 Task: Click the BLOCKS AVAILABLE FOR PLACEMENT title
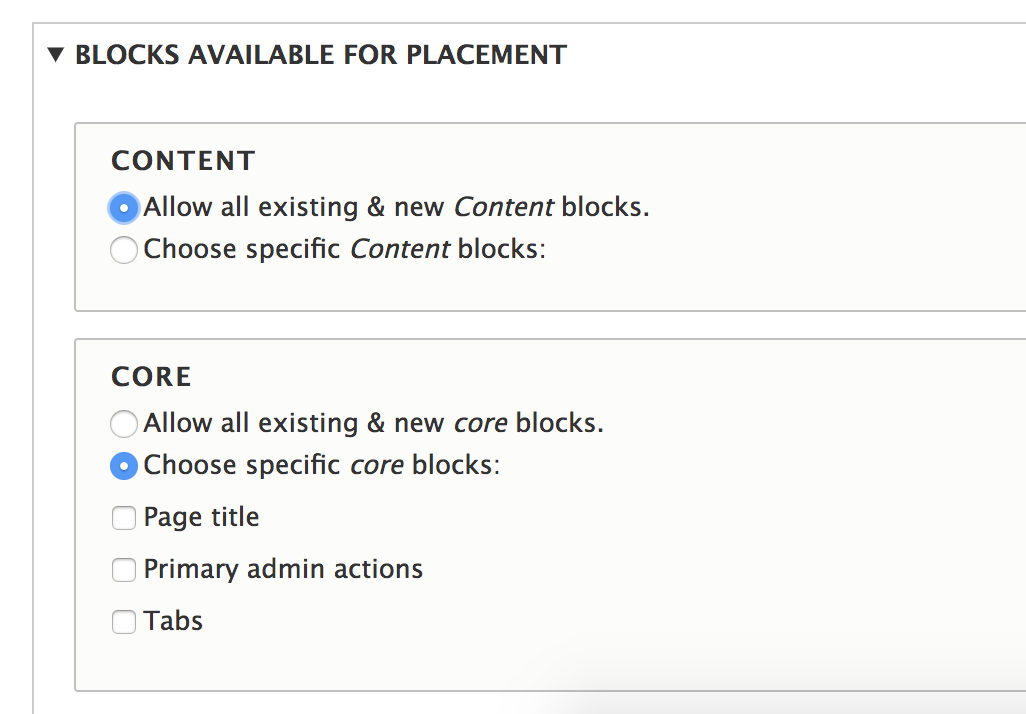click(x=320, y=55)
